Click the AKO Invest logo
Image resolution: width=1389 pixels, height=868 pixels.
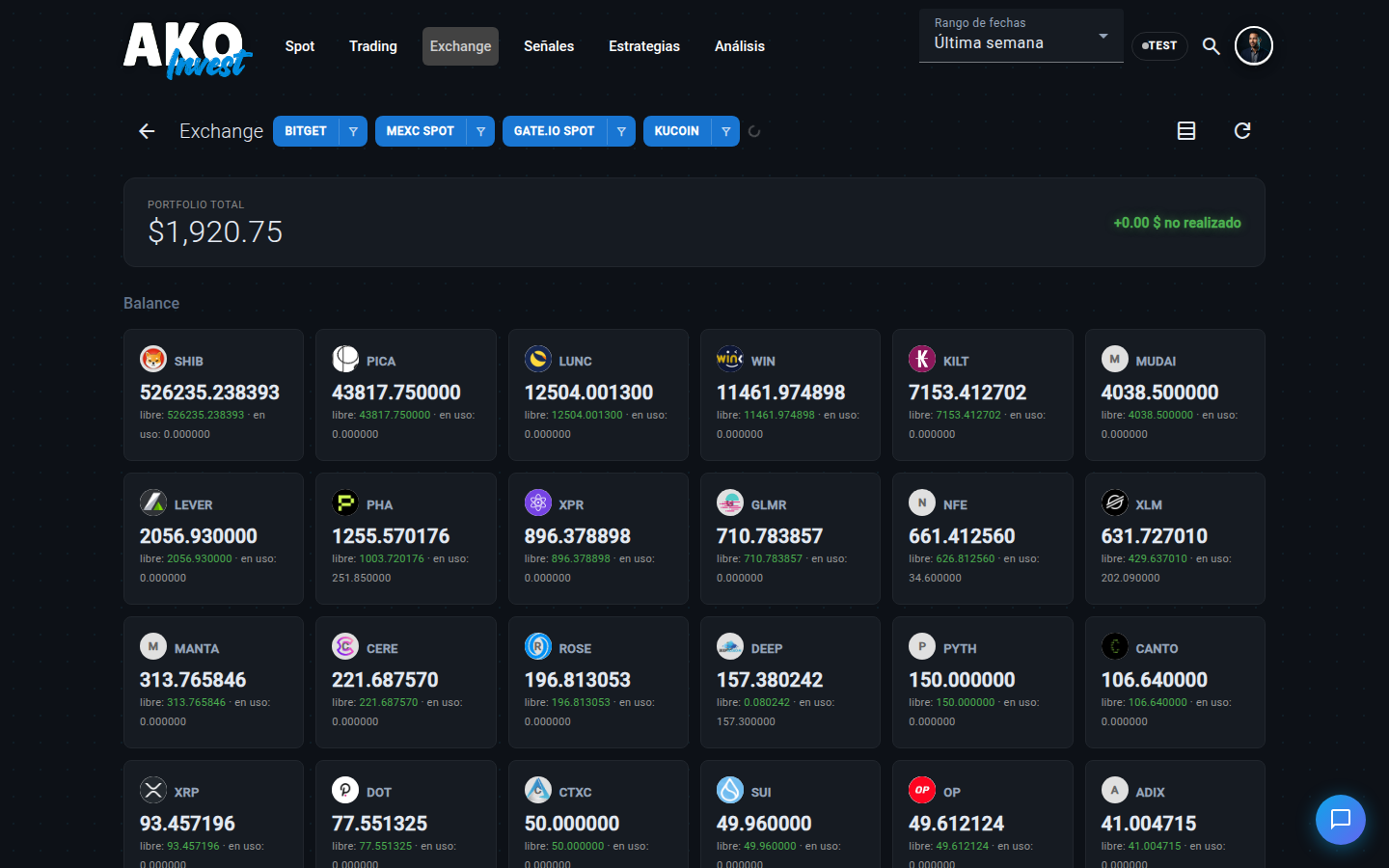point(188,49)
